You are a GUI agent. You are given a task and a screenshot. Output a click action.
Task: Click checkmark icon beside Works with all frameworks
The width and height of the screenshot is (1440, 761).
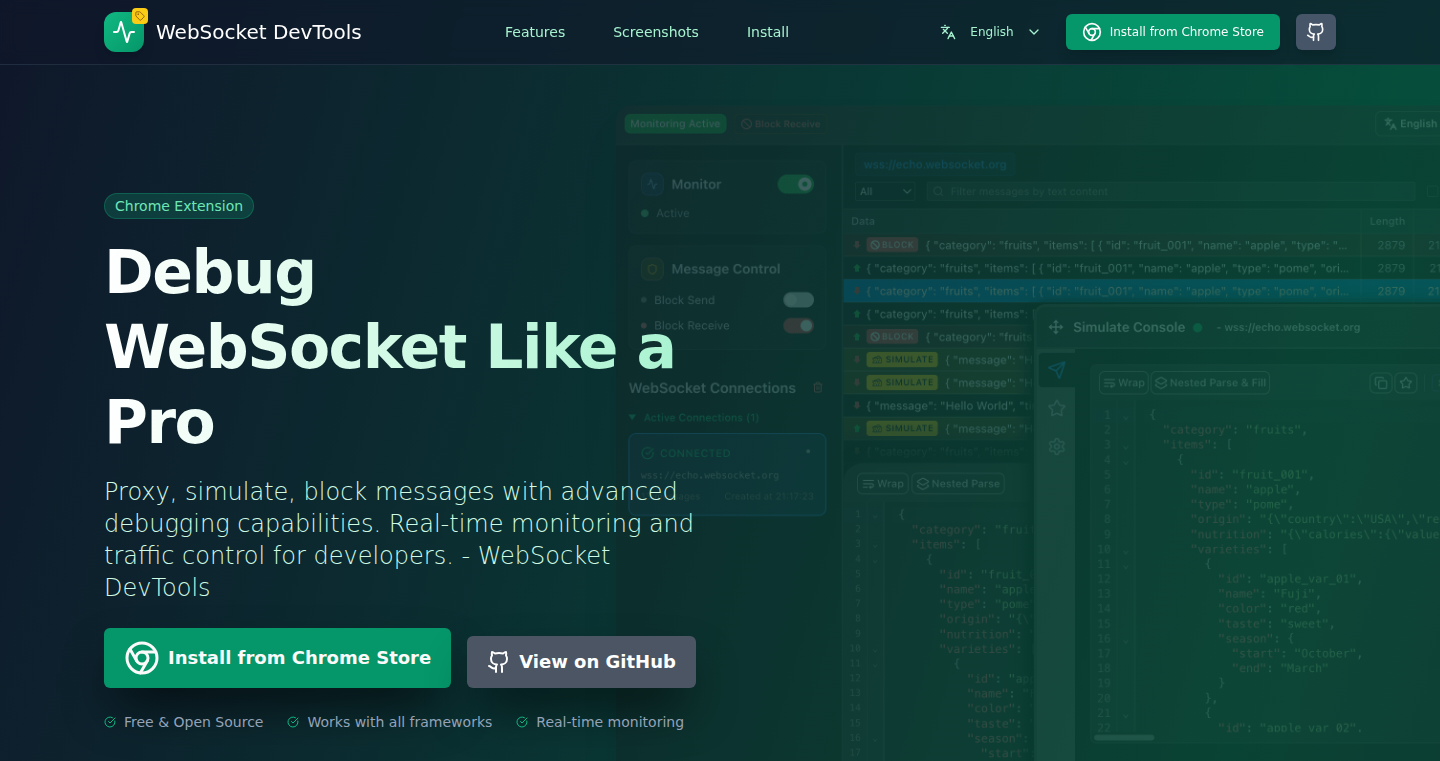pyautogui.click(x=293, y=722)
